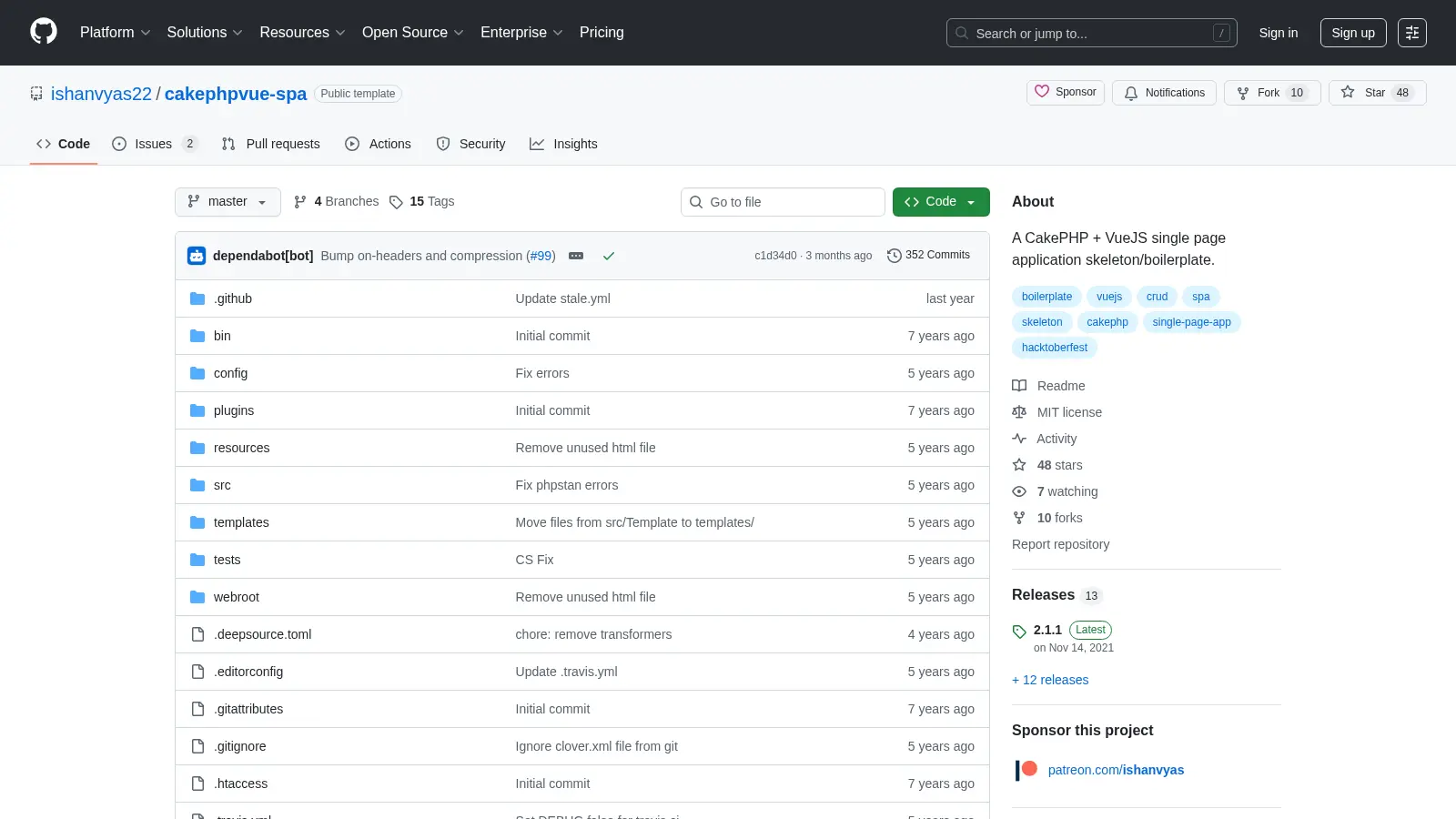The height and width of the screenshot is (819, 1456).
Task: Click the star icon beside 48 stars
Action: click(x=1019, y=465)
